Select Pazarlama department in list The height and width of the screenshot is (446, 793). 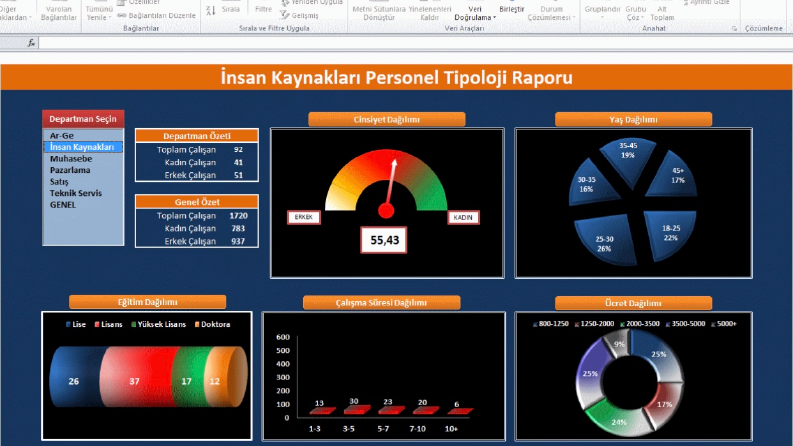point(83,170)
